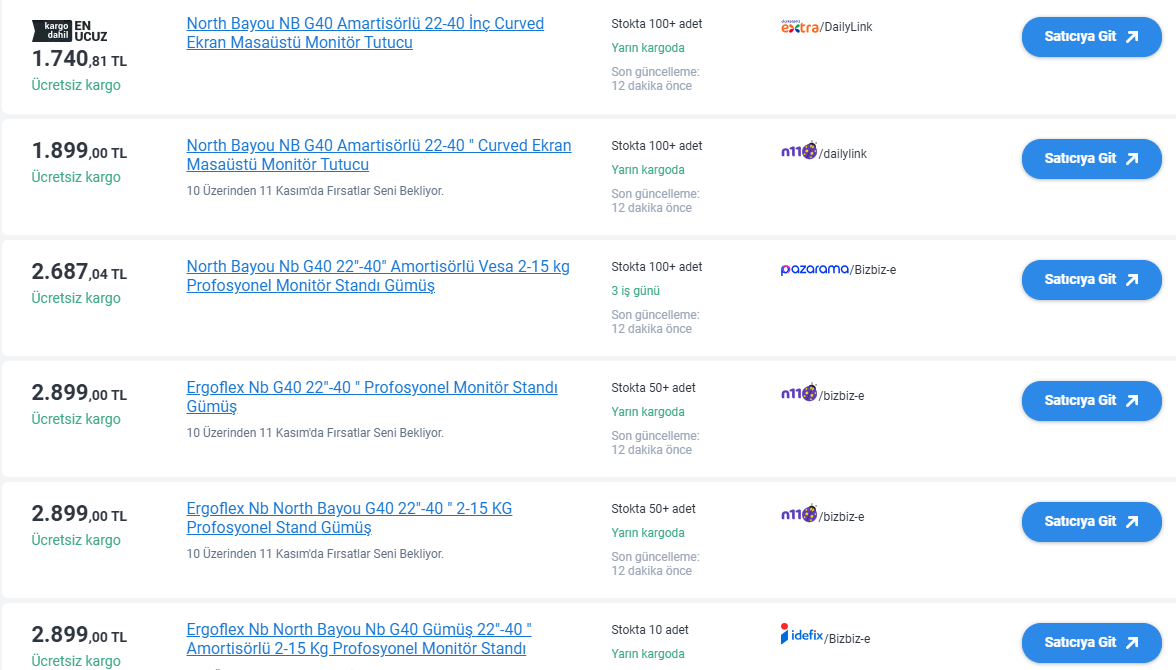Click the 'kargo dahil EN UCUZ' badge

tap(70, 31)
